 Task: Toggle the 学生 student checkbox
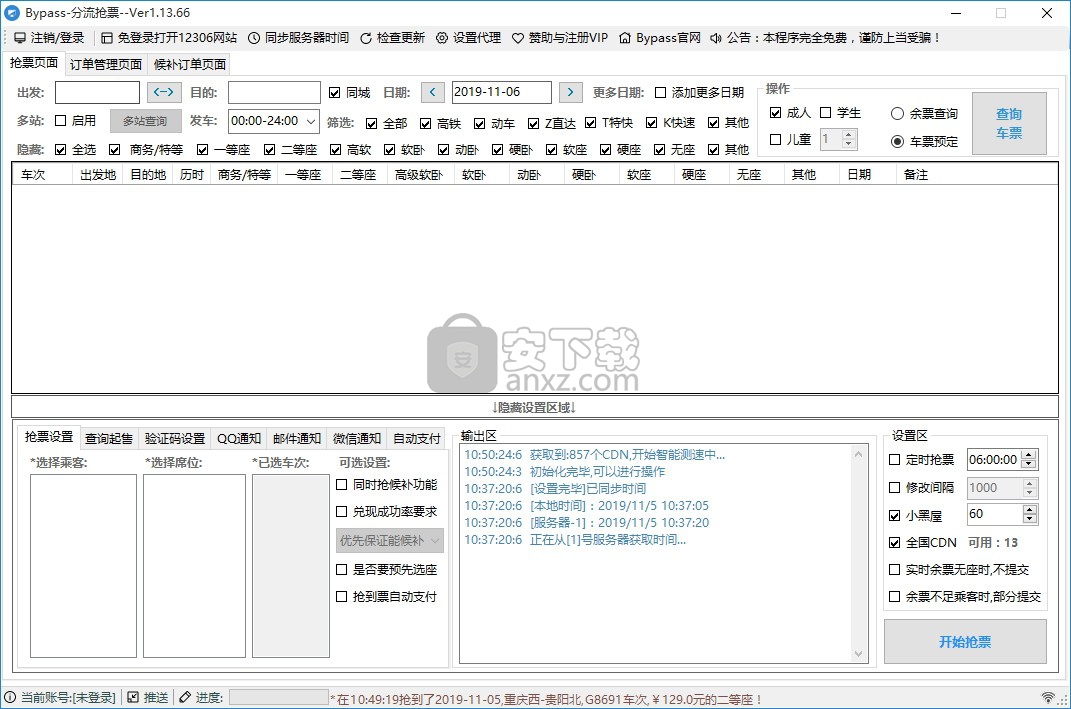click(x=826, y=113)
